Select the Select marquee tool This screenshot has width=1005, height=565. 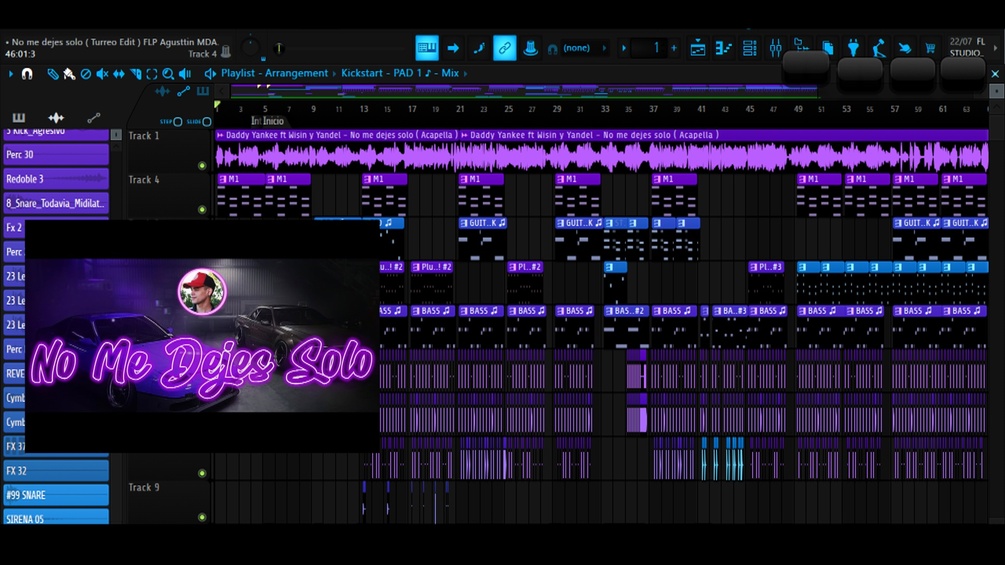(x=152, y=74)
